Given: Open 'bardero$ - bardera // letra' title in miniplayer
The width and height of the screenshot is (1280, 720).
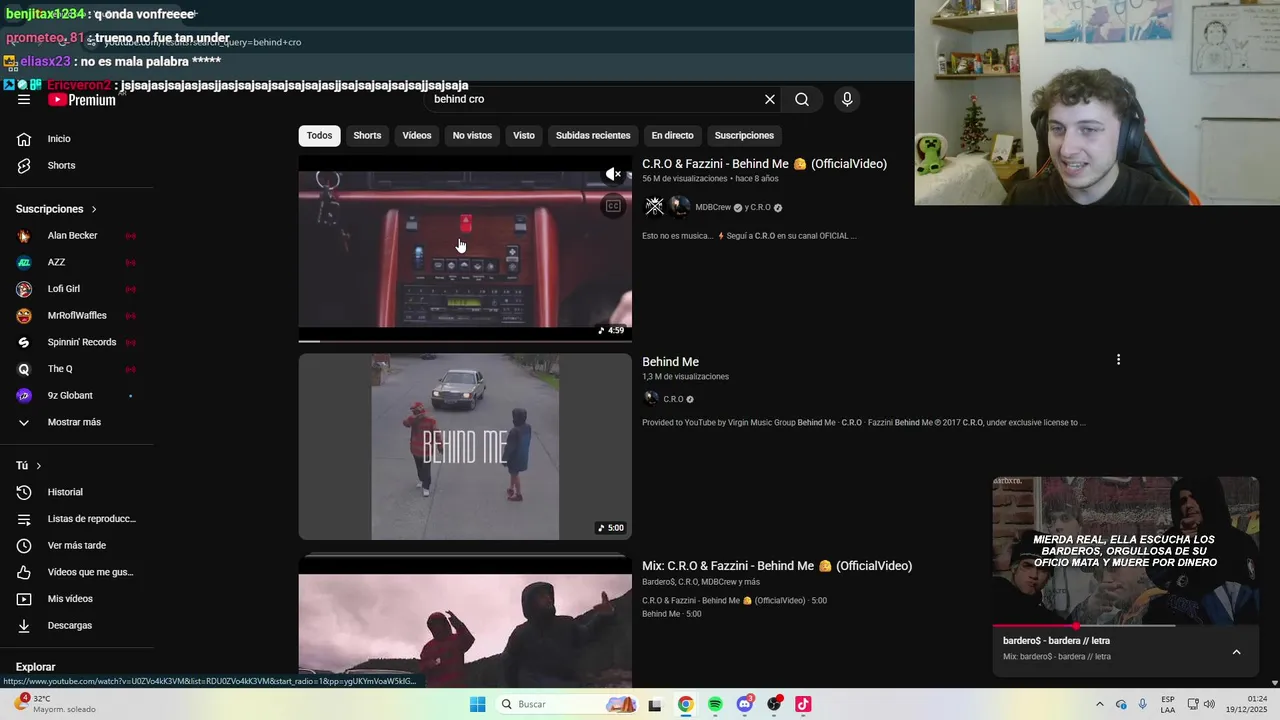Looking at the screenshot, I should pyautogui.click(x=1056, y=641).
